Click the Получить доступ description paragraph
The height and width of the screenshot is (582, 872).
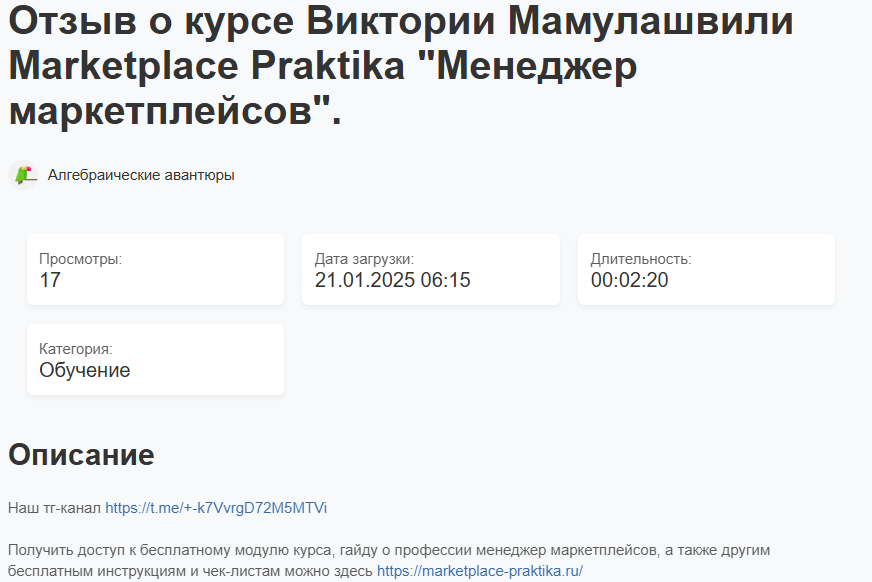click(389, 560)
